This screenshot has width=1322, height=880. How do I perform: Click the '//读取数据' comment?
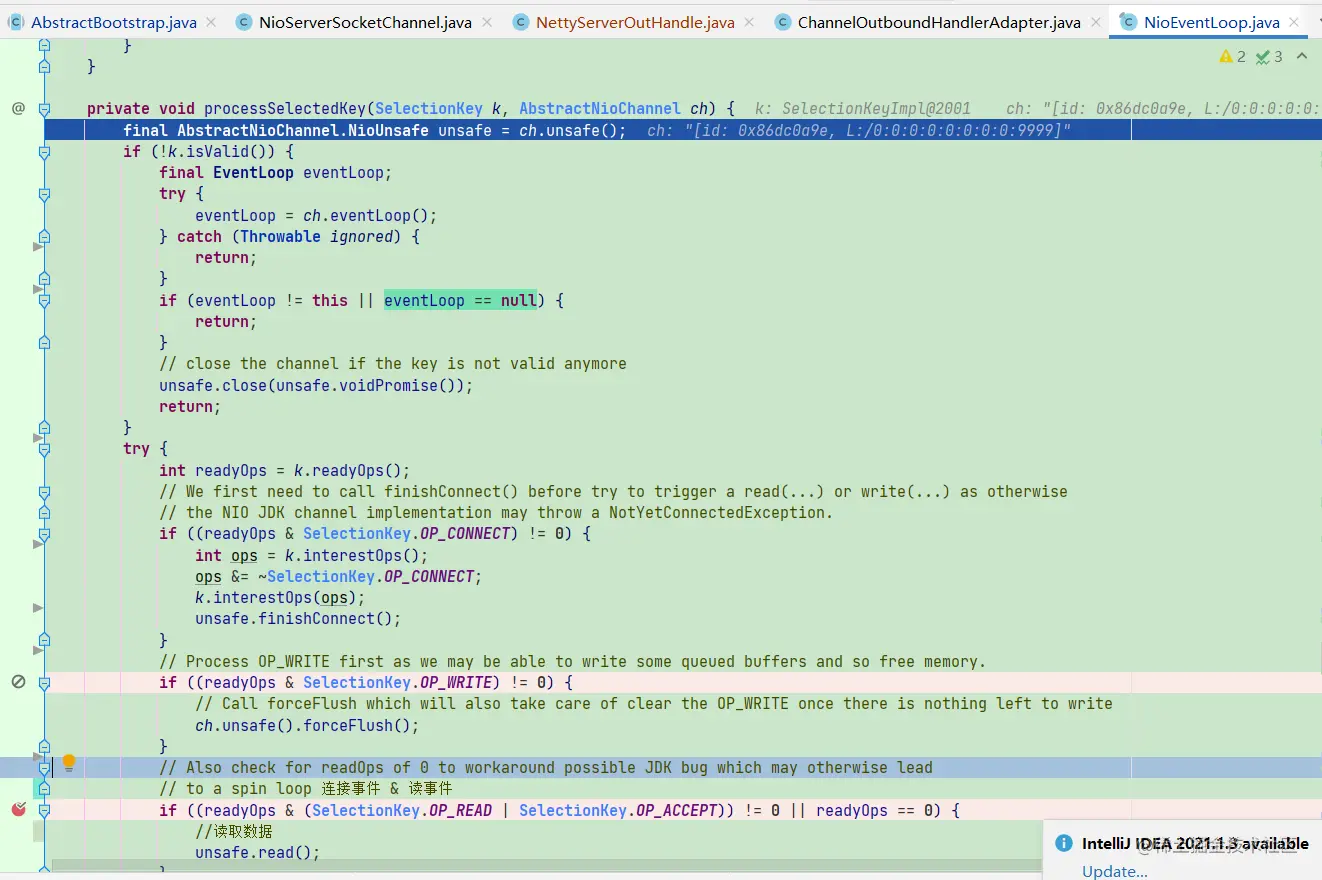(x=234, y=831)
